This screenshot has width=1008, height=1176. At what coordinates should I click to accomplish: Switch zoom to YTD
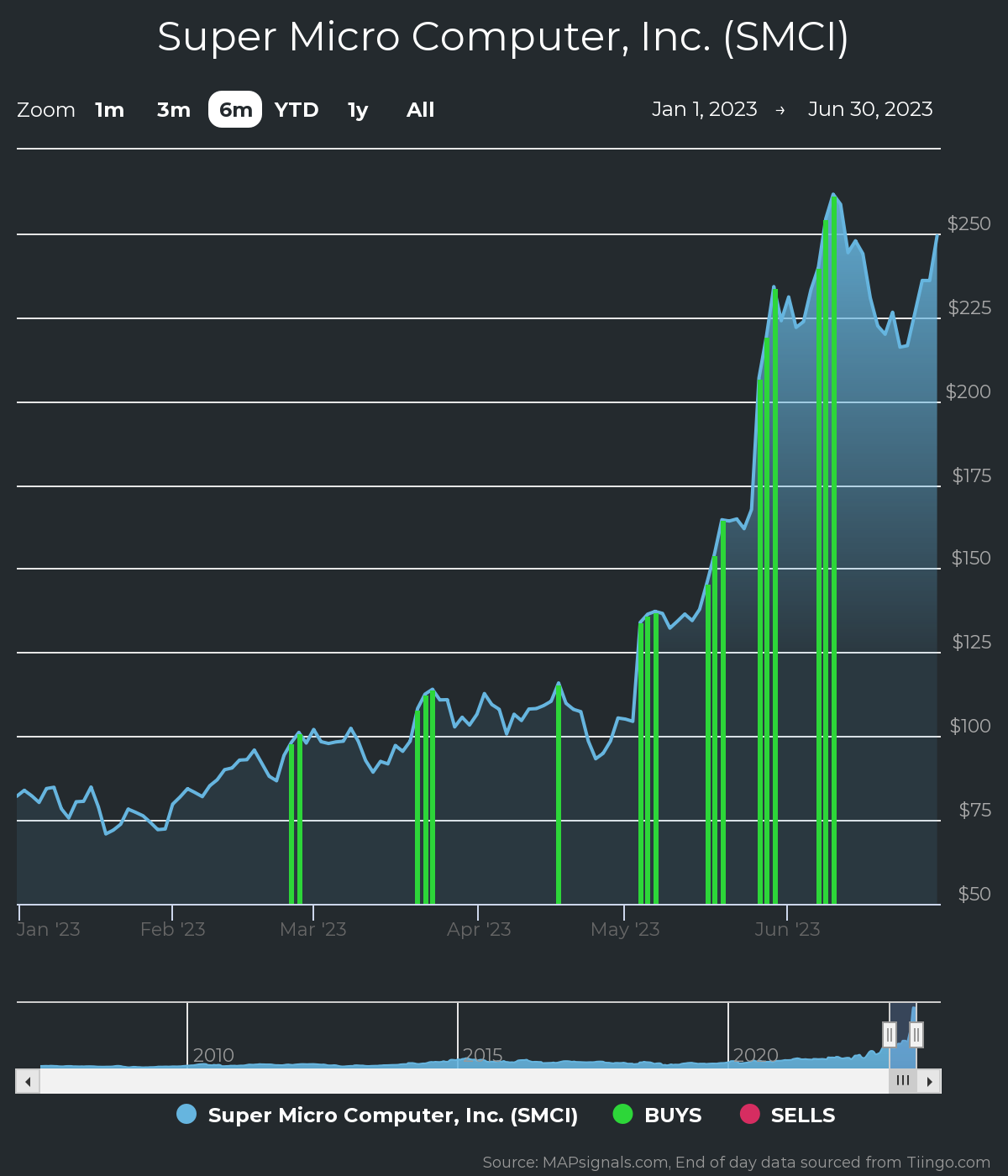point(297,110)
